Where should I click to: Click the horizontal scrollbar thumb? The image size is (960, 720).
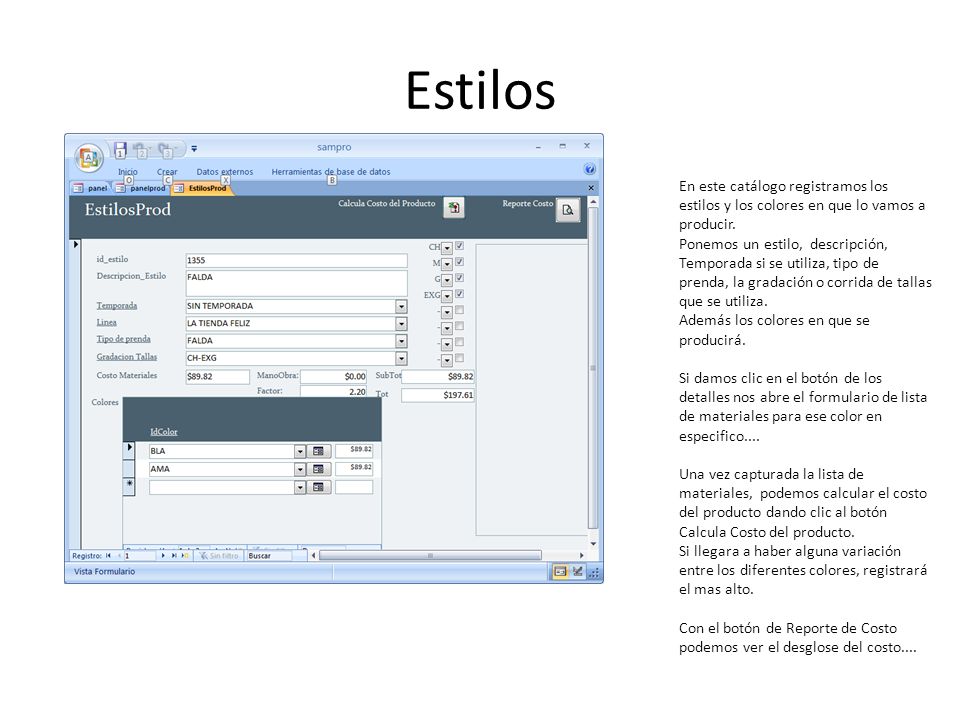430,556
